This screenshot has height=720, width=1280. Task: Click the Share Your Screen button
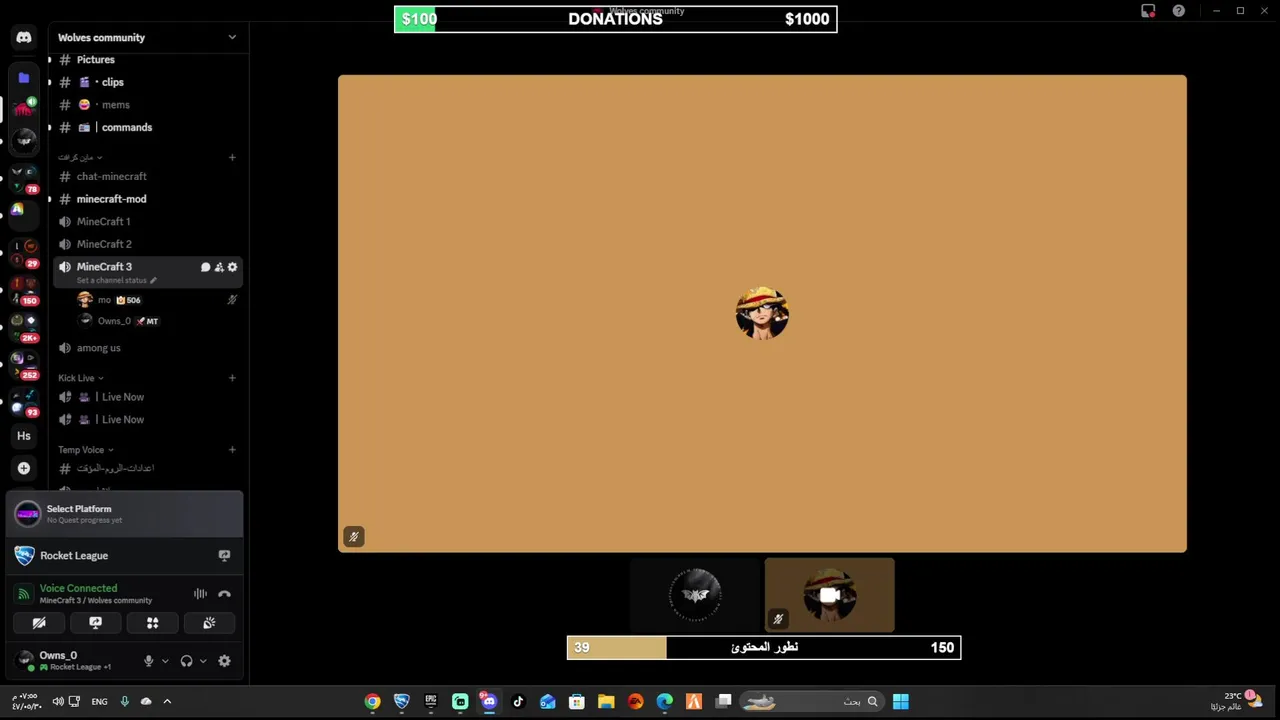click(96, 623)
